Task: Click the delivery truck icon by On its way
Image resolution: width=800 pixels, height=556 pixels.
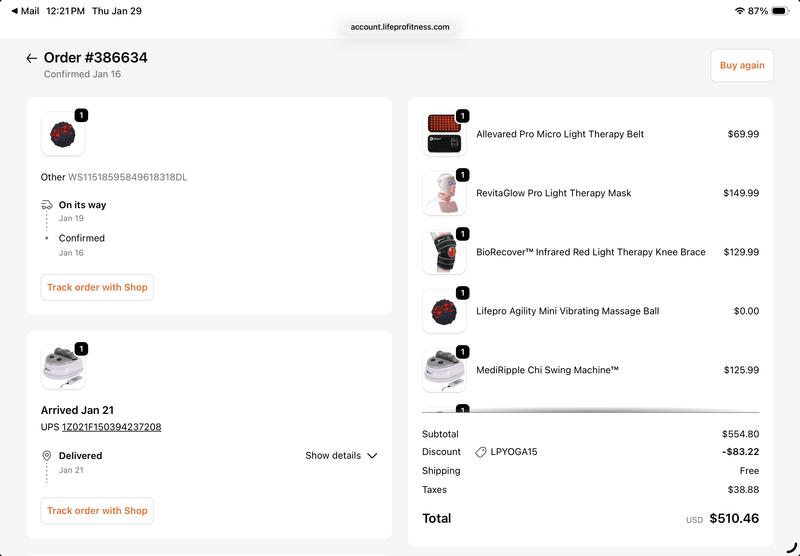Action: tap(46, 205)
